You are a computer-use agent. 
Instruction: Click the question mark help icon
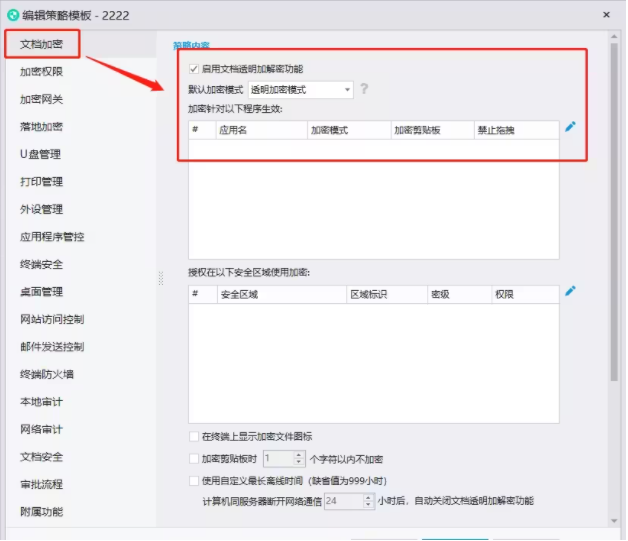[x=364, y=88]
